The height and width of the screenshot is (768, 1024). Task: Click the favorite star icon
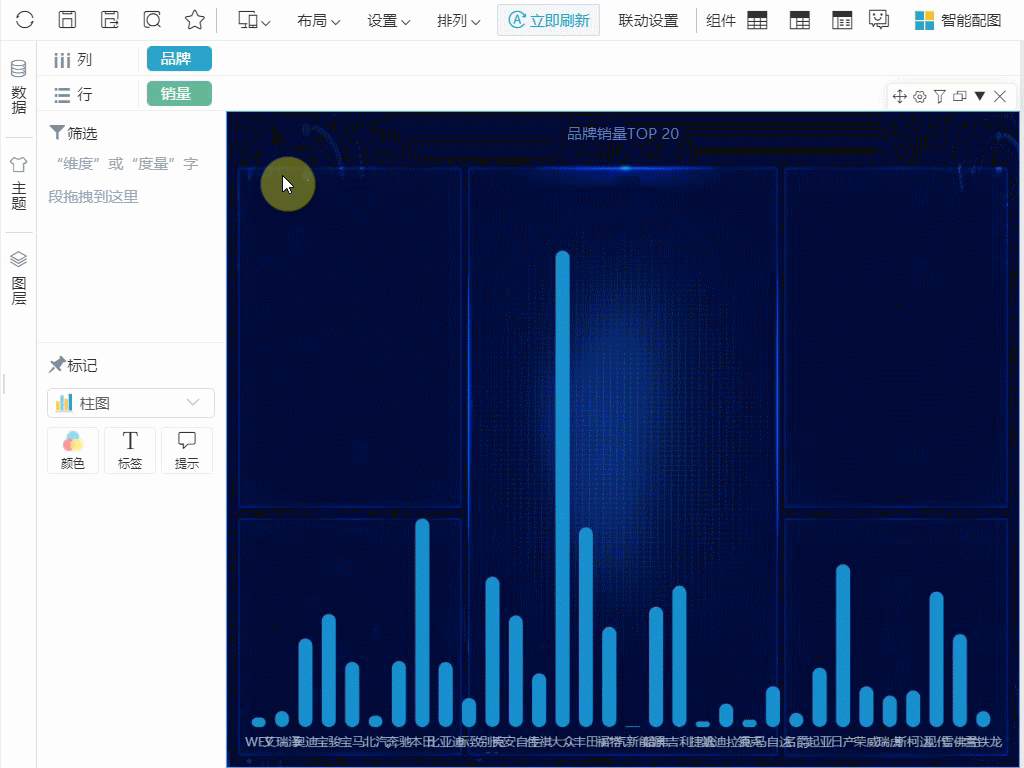click(195, 20)
